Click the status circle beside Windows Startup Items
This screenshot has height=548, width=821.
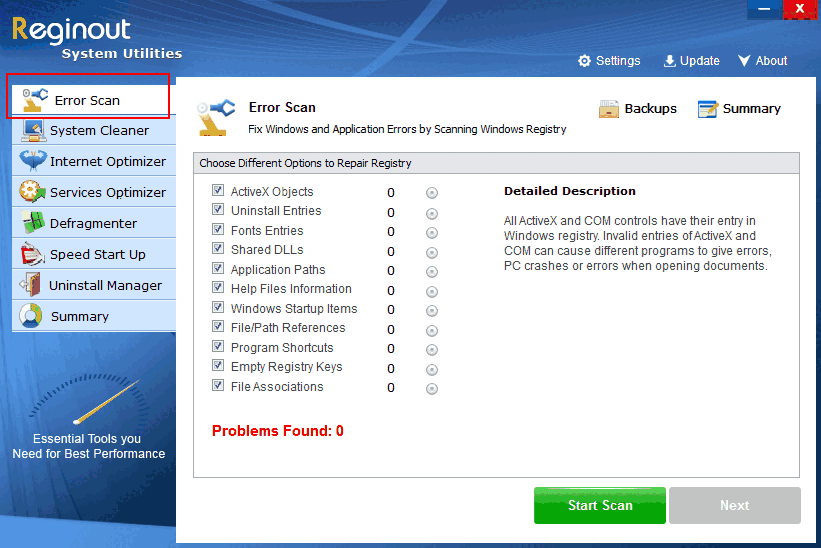[431, 311]
